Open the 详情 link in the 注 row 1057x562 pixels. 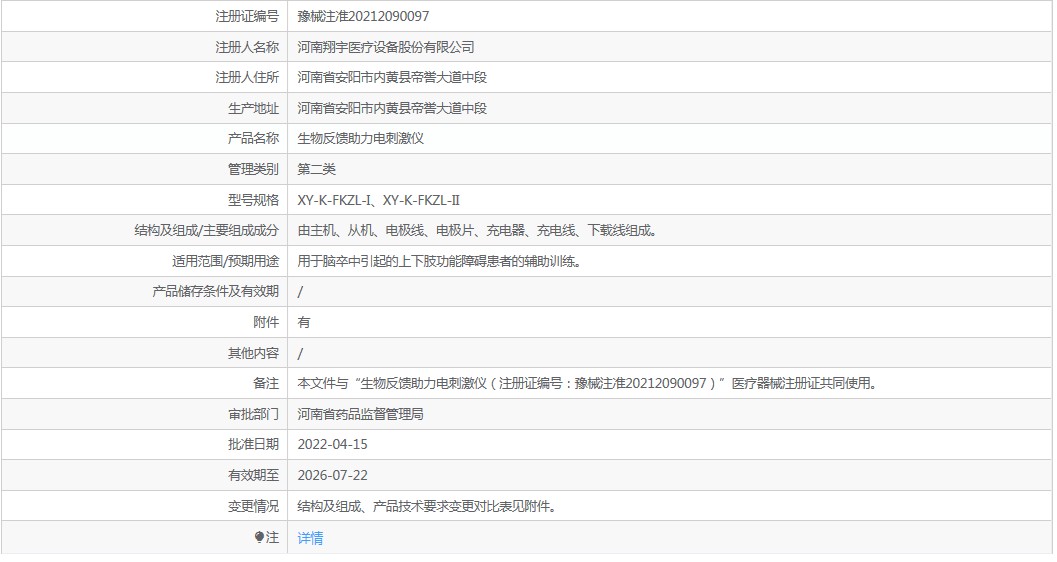[x=310, y=538]
